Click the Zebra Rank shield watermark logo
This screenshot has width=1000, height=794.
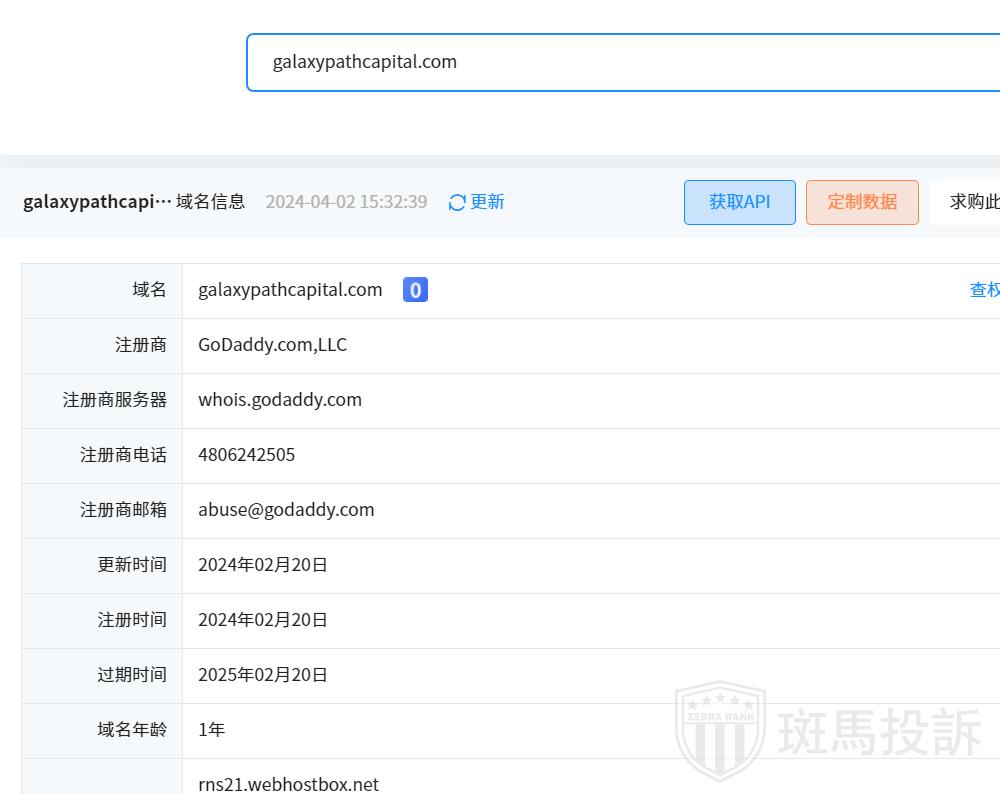pos(720,732)
